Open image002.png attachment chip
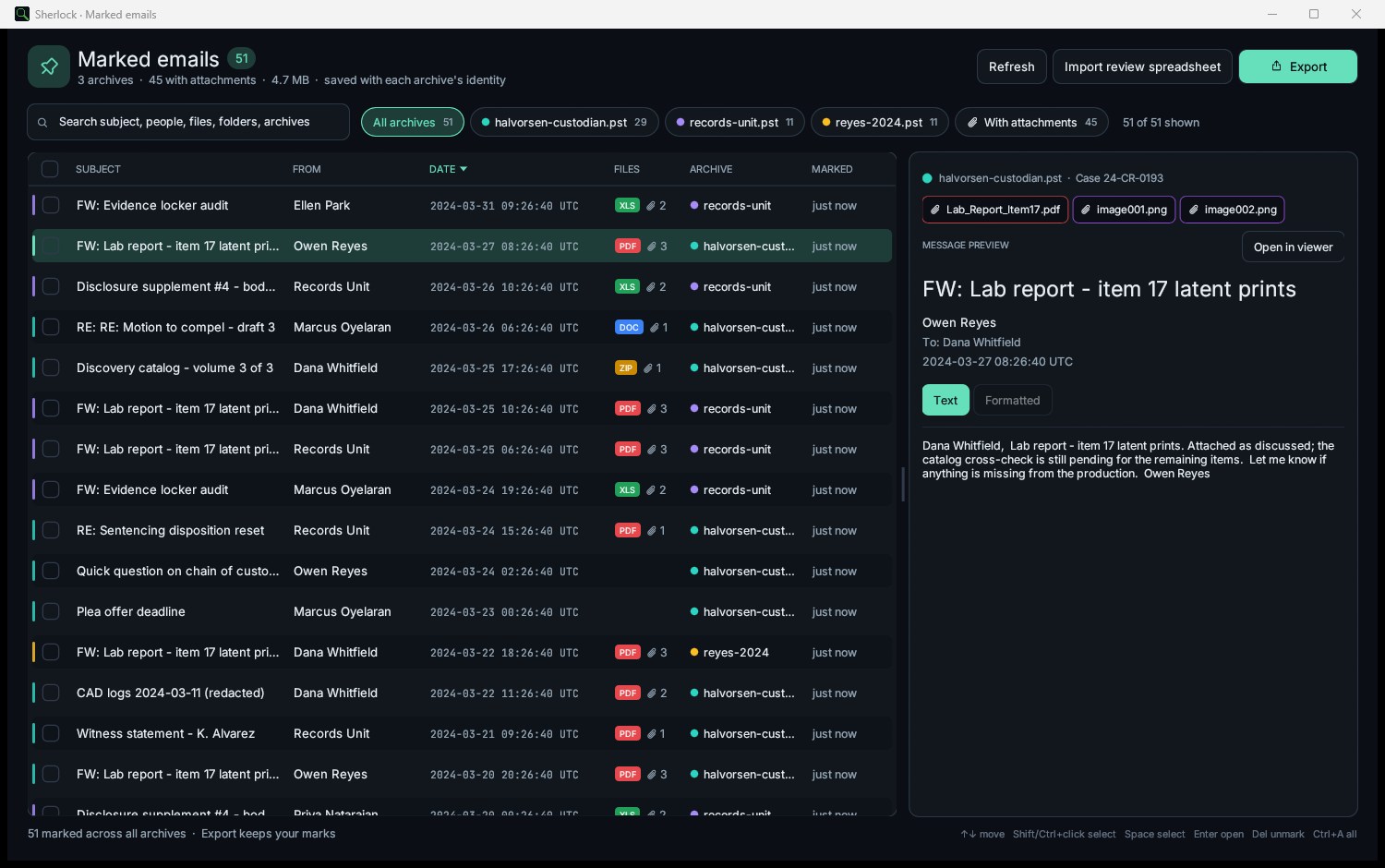 coord(1233,210)
